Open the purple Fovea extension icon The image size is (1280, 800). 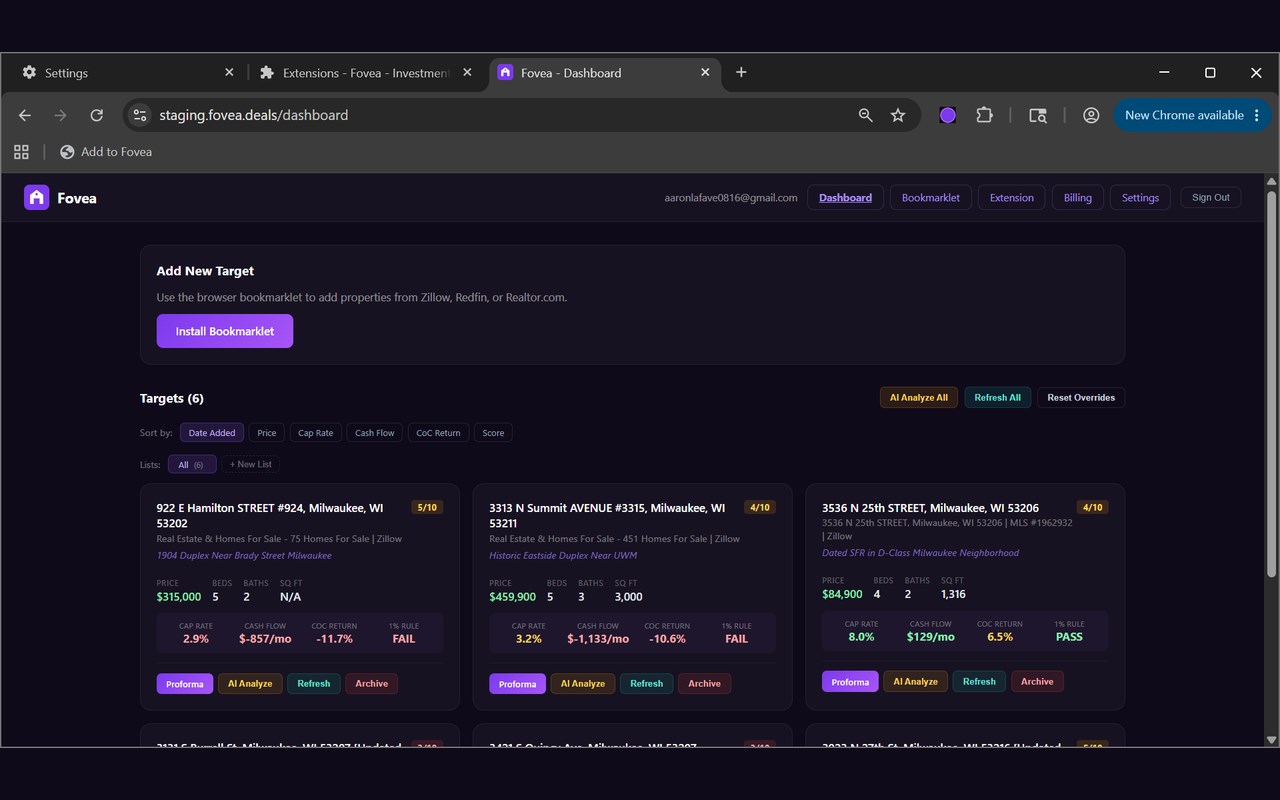948,115
